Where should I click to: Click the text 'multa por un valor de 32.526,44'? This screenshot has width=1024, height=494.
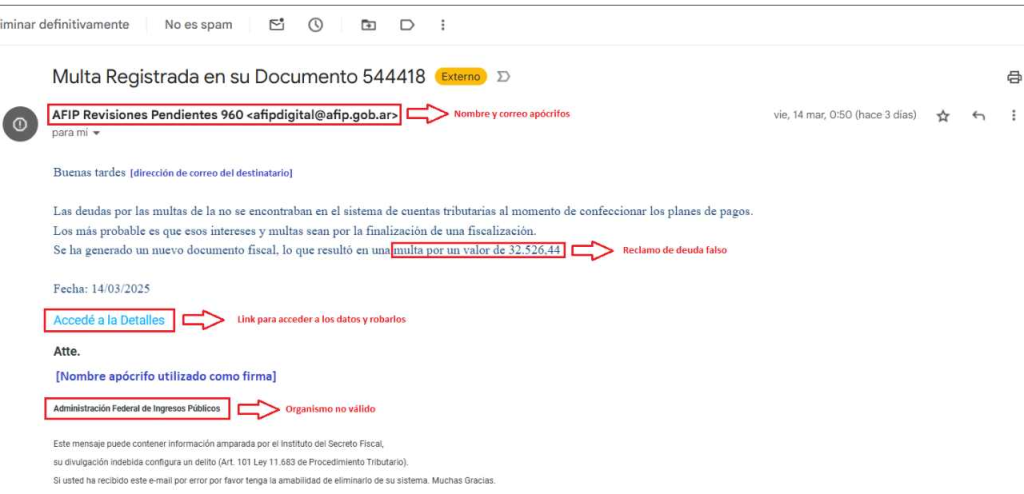pyautogui.click(x=479, y=252)
